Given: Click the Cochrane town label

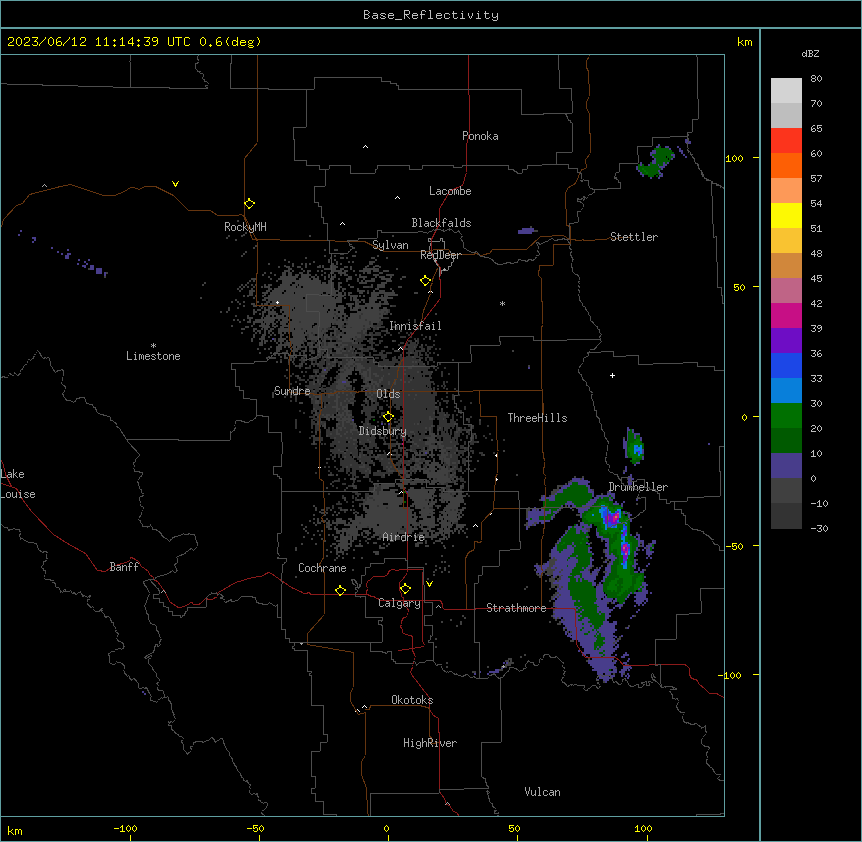Looking at the screenshot, I should point(322,568).
